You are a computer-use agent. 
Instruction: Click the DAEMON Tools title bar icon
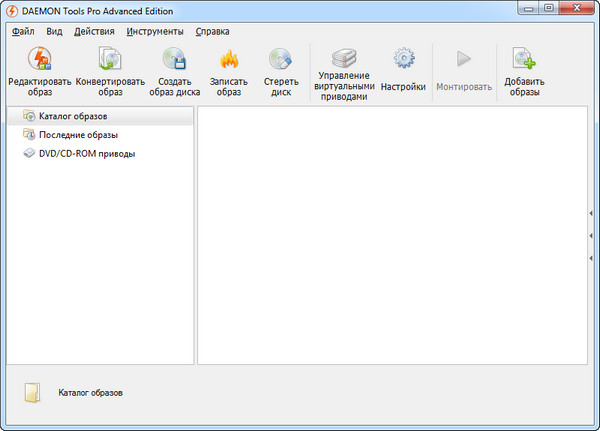(11, 10)
